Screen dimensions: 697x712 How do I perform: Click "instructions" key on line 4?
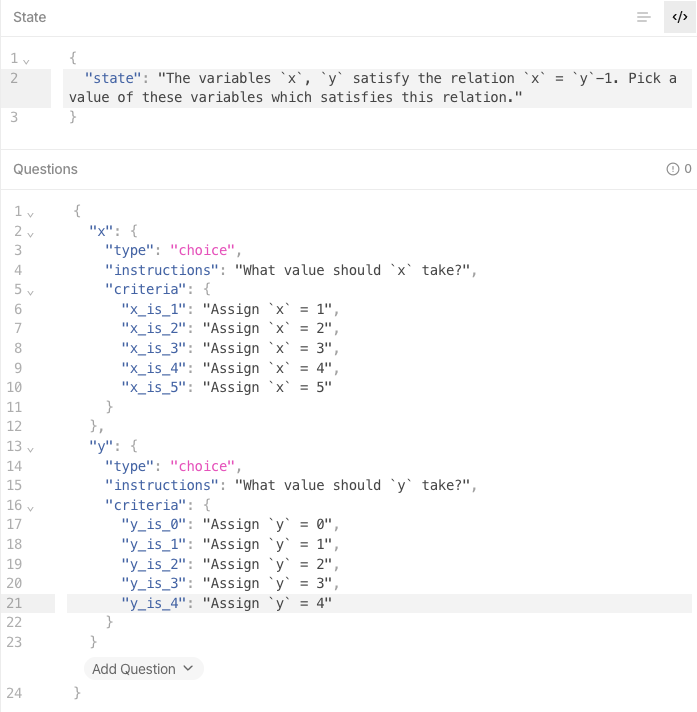pyautogui.click(x=162, y=270)
